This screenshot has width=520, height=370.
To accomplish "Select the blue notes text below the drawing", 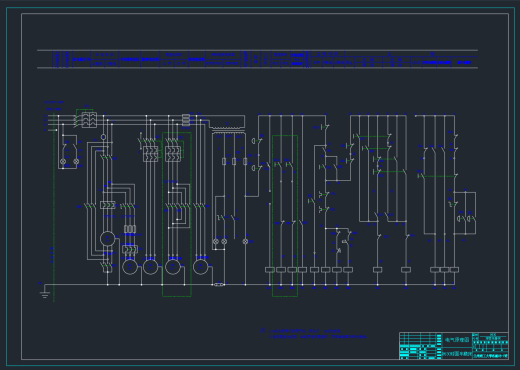I will pyautogui.click(x=314, y=334).
